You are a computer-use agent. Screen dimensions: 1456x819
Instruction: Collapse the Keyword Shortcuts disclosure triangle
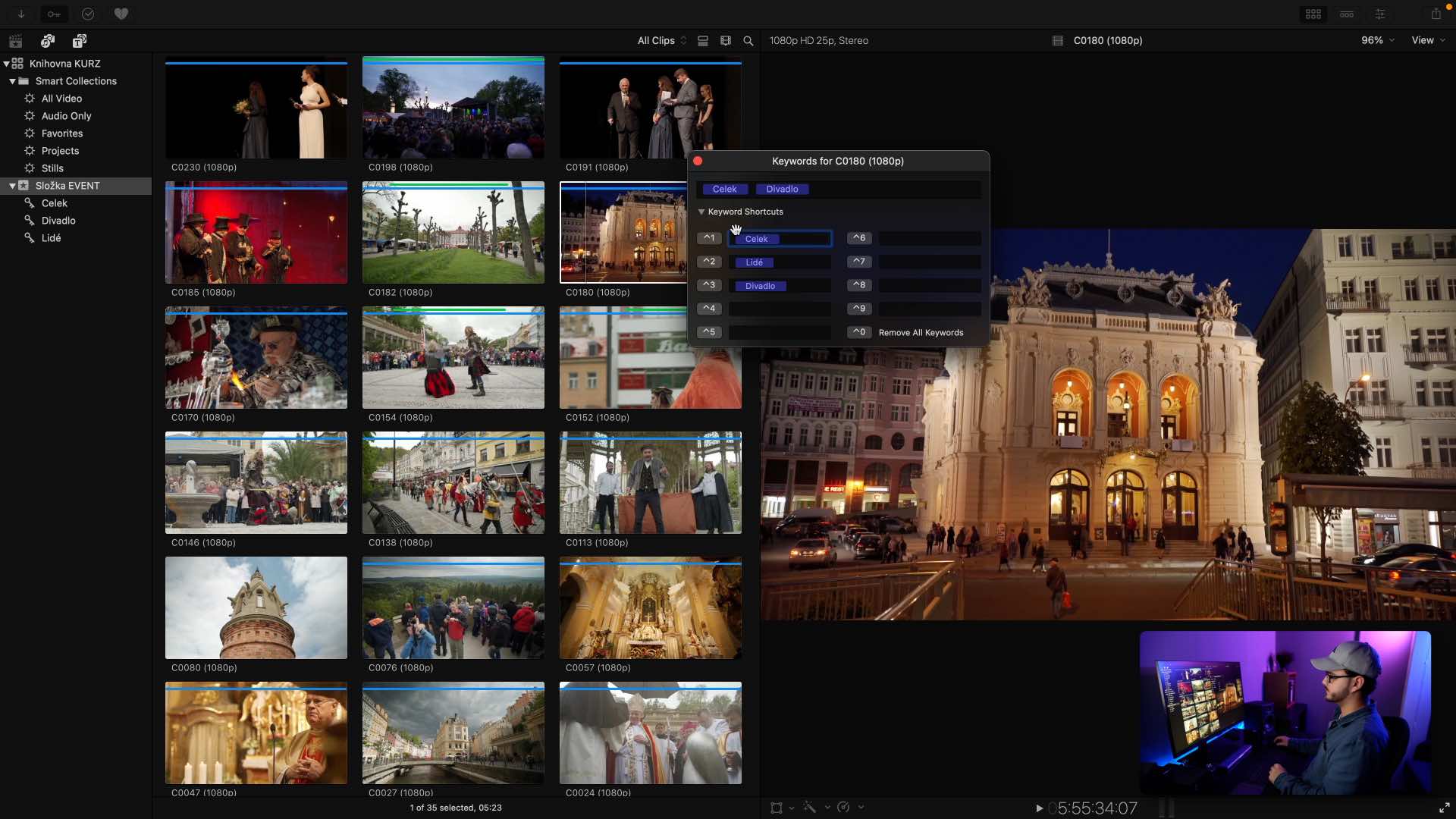tap(701, 212)
